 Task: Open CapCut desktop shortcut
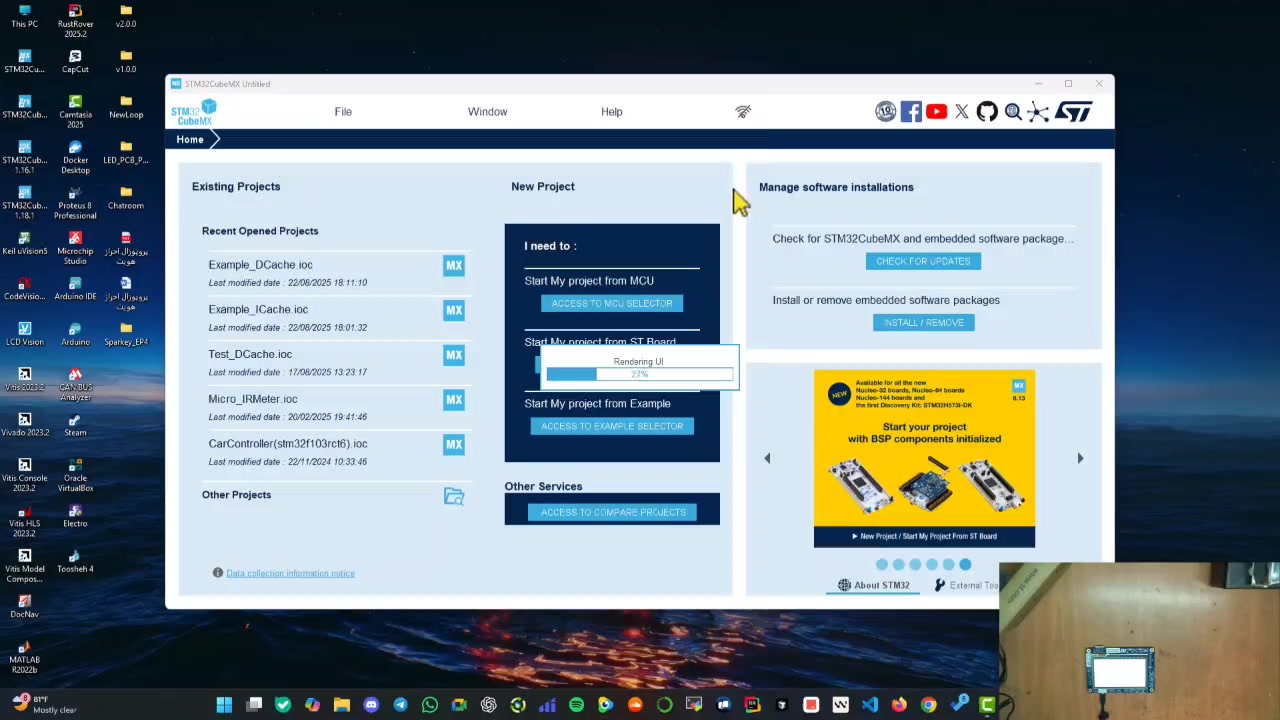[75, 62]
